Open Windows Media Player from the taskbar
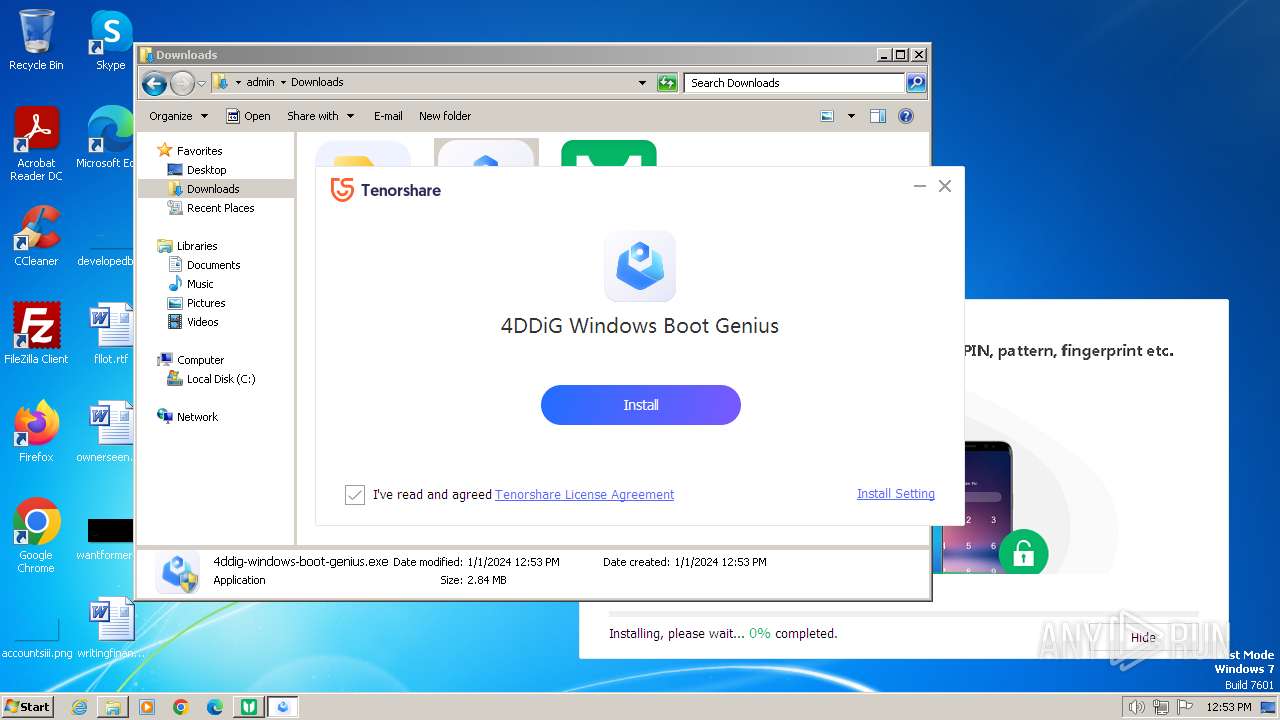1280x720 pixels. click(147, 707)
